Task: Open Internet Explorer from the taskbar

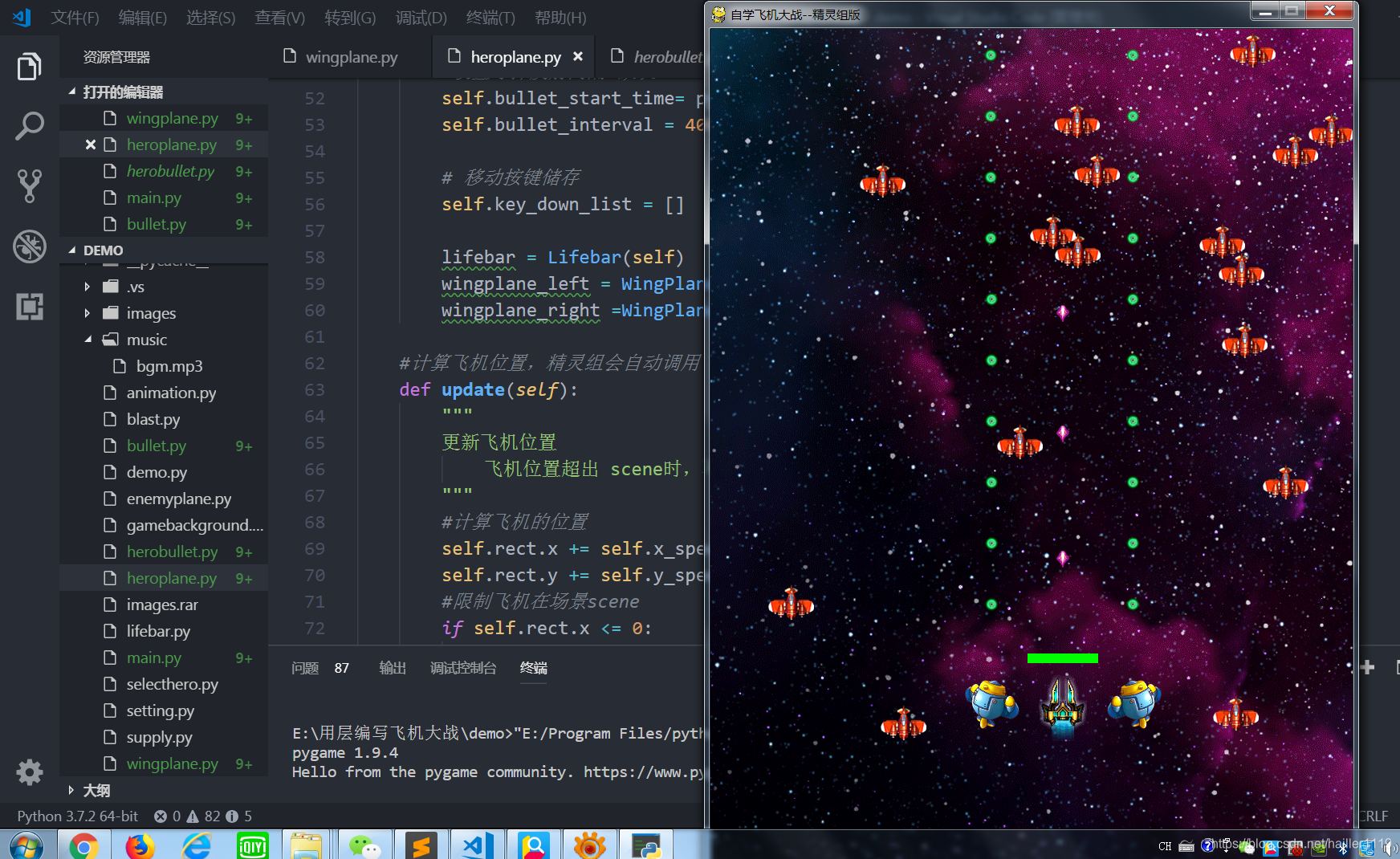Action: pos(196,845)
